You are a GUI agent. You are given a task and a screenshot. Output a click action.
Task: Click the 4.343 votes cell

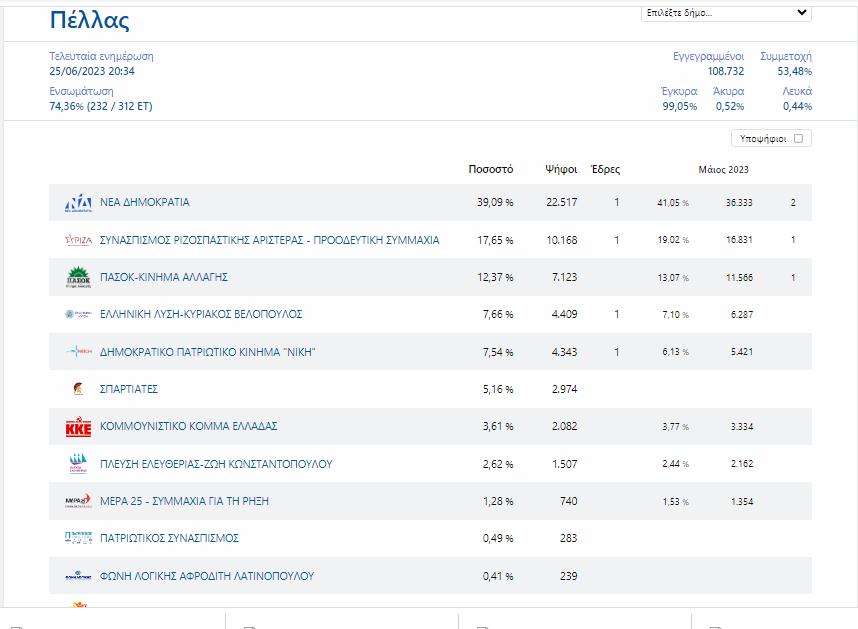(564, 352)
